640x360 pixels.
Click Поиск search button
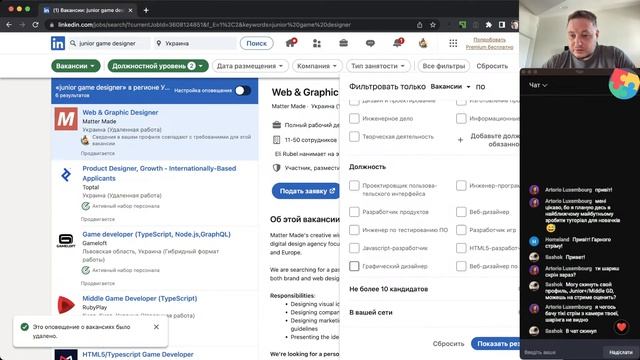[256, 43]
